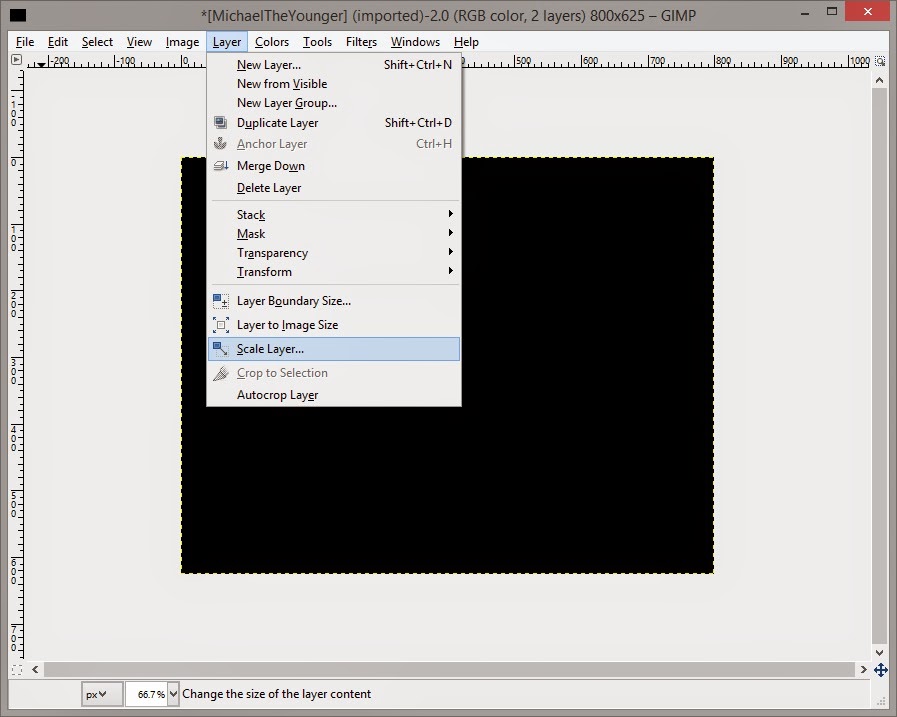
Task: Click the Crop to Selection brush icon
Action: tap(220, 372)
